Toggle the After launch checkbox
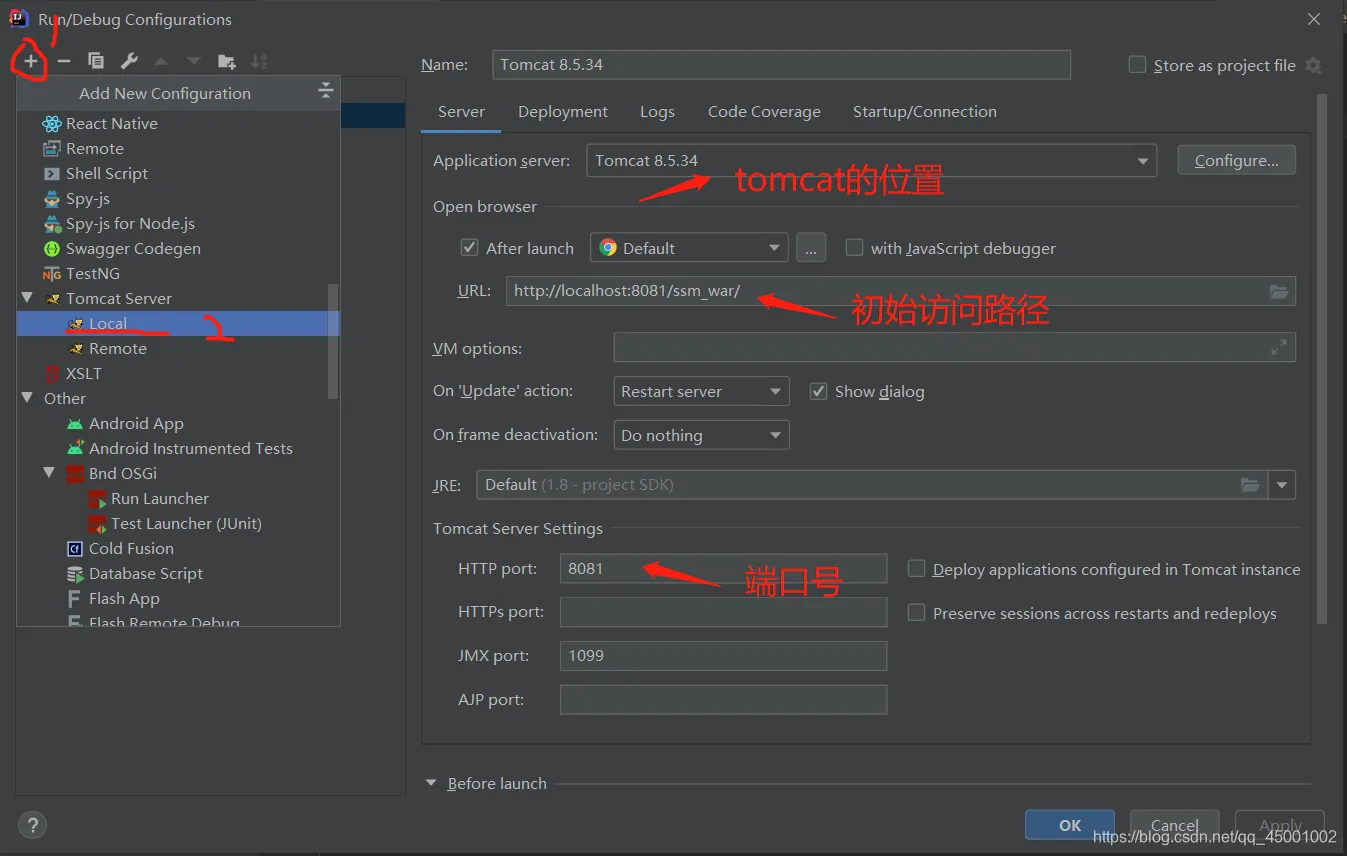The width and height of the screenshot is (1347, 856). coord(469,248)
